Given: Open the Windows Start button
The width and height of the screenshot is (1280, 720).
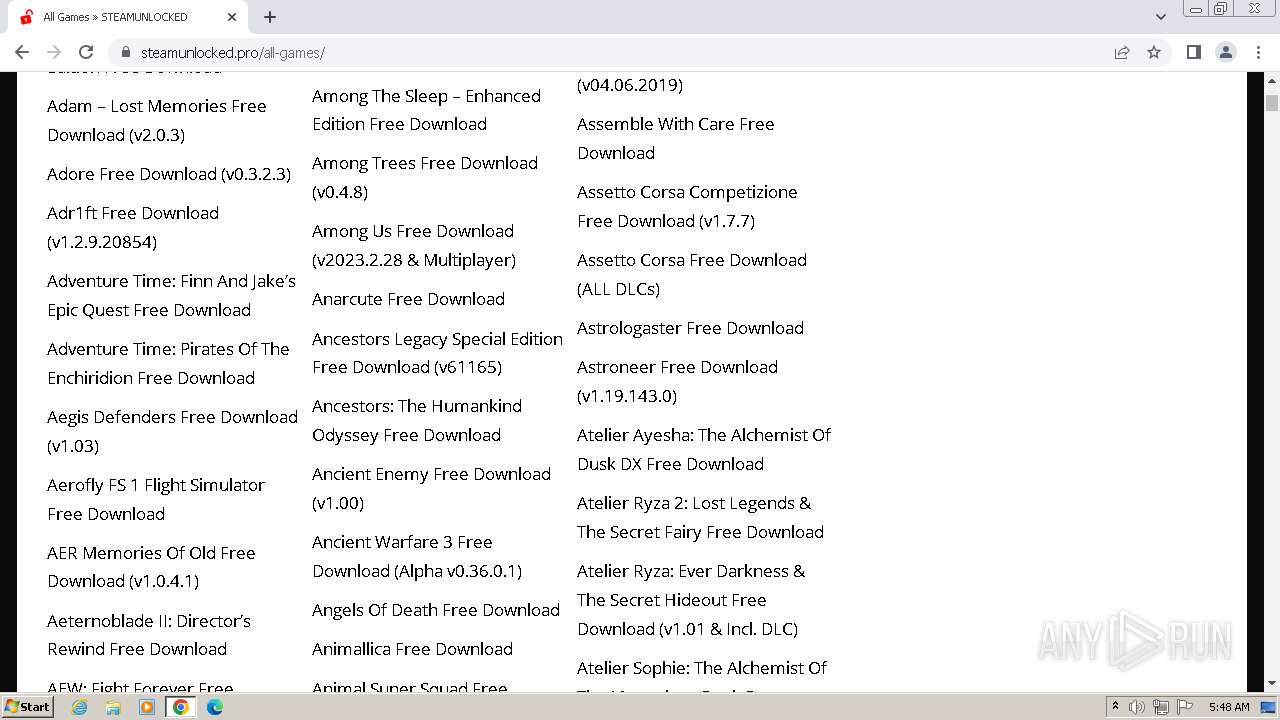Looking at the screenshot, I should click(x=27, y=707).
